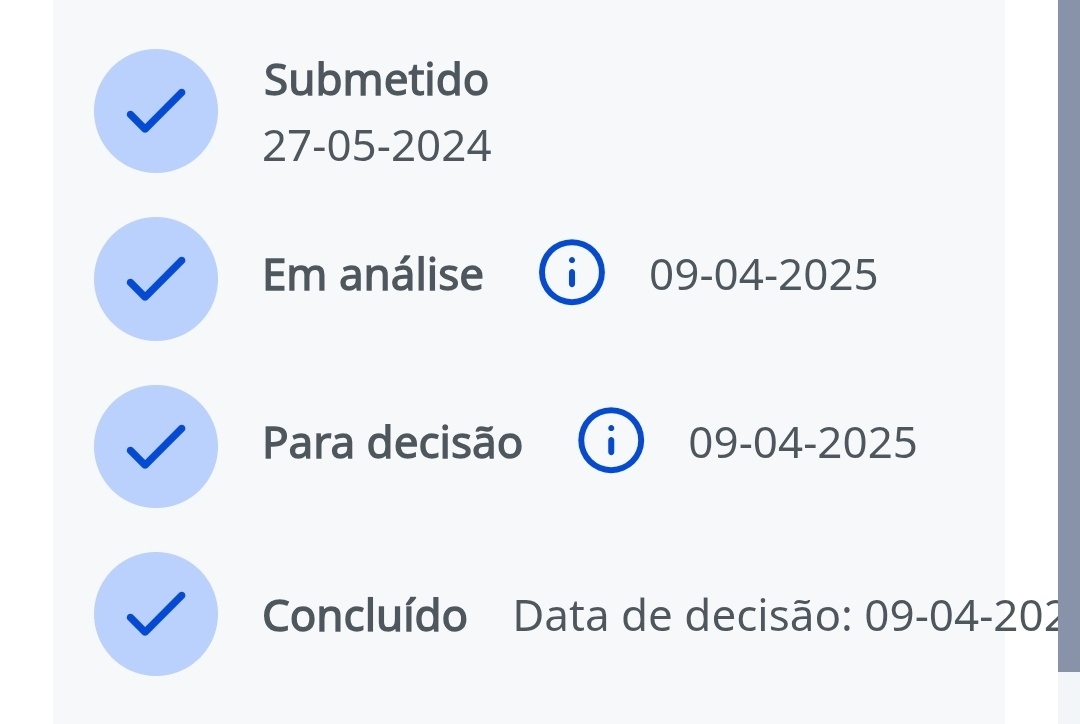Click the date next to Para decisão info icon
Viewport: 1080px width, 724px height.
[x=802, y=443]
